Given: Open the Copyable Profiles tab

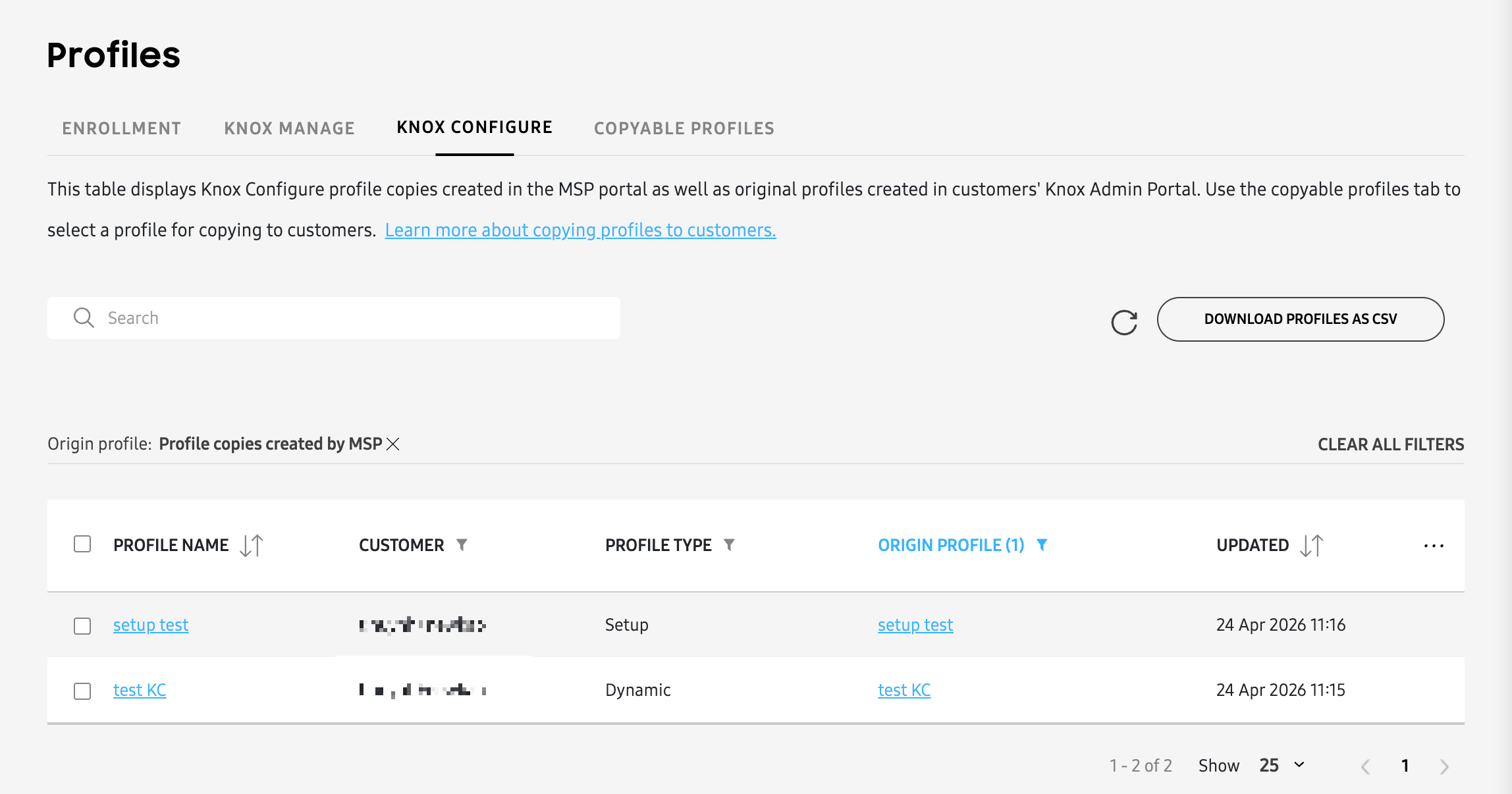Looking at the screenshot, I should point(684,128).
